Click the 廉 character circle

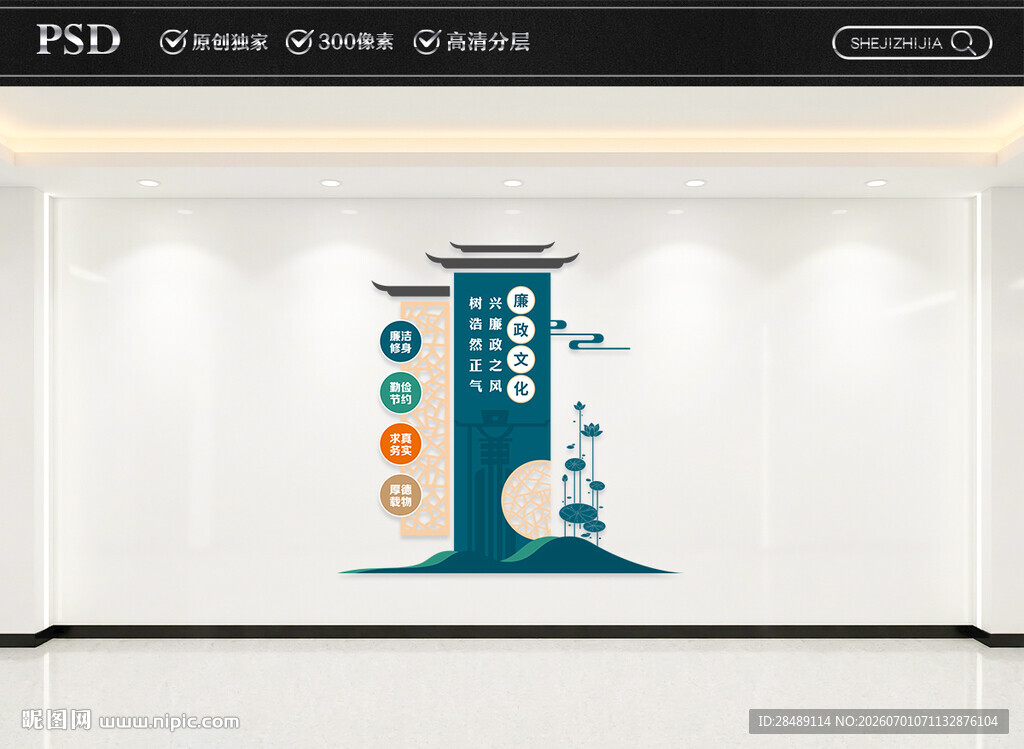[x=520, y=300]
